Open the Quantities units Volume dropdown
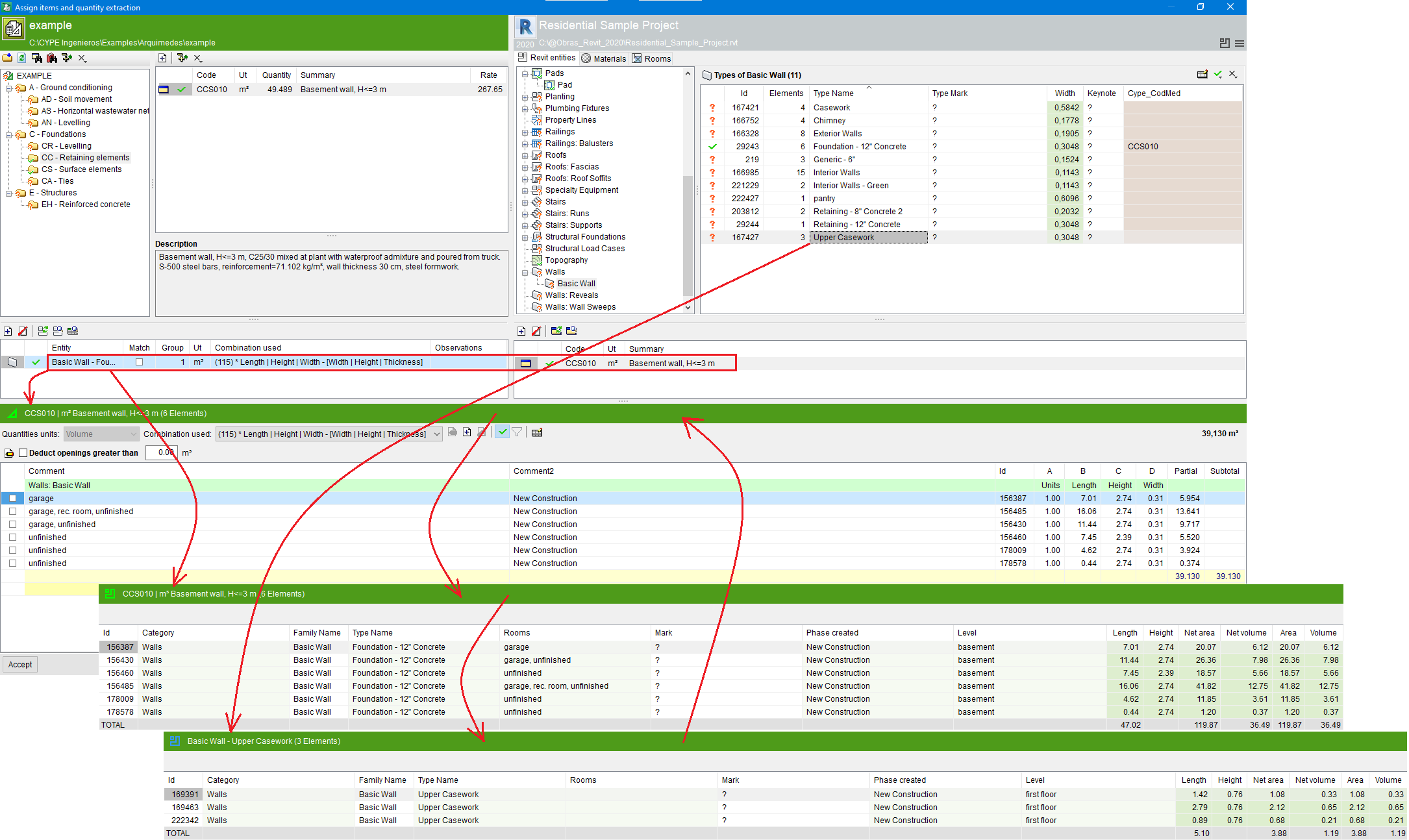The height and width of the screenshot is (840, 1409). tap(101, 434)
